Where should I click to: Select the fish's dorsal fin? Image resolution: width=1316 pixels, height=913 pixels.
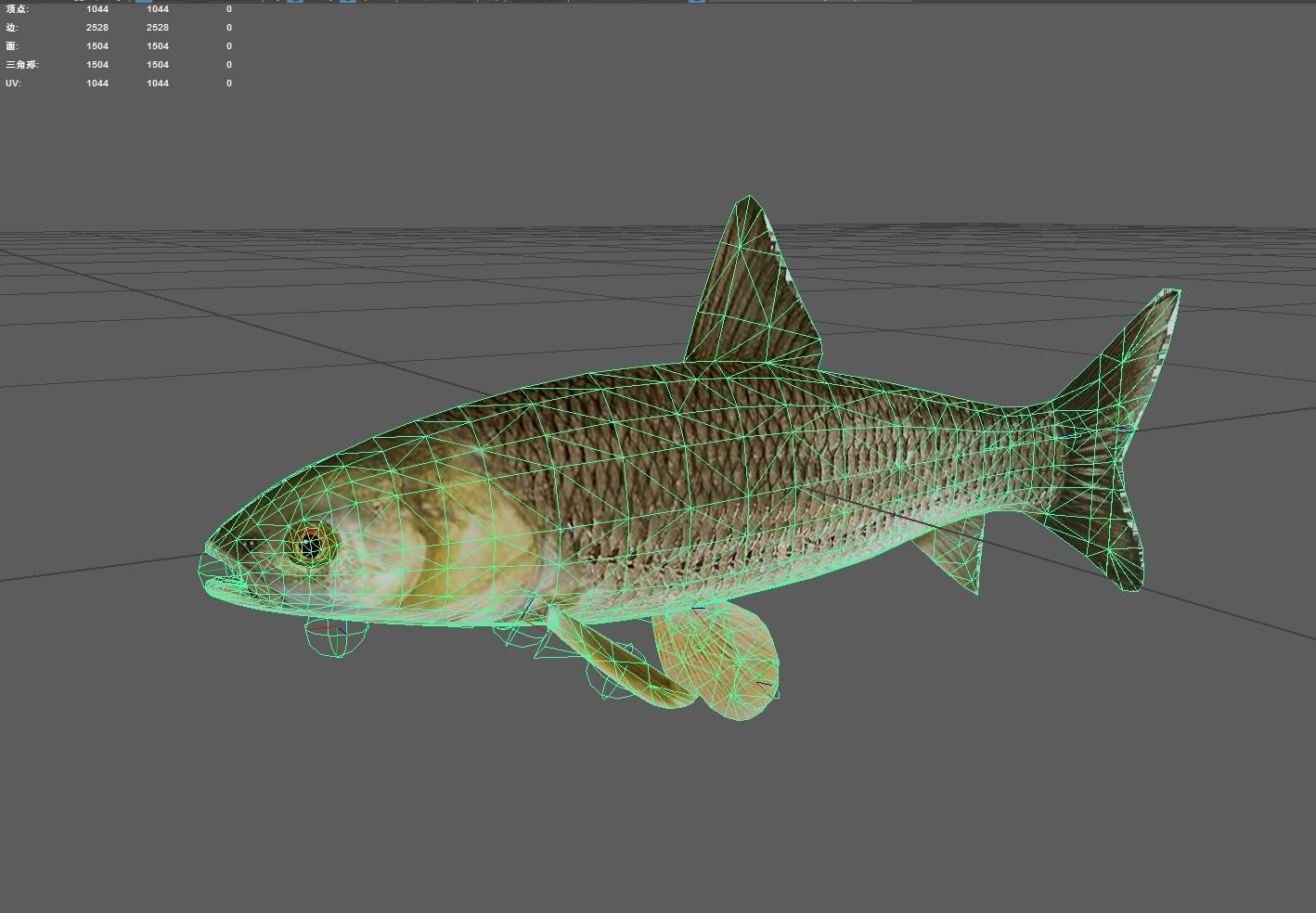[x=742, y=278]
